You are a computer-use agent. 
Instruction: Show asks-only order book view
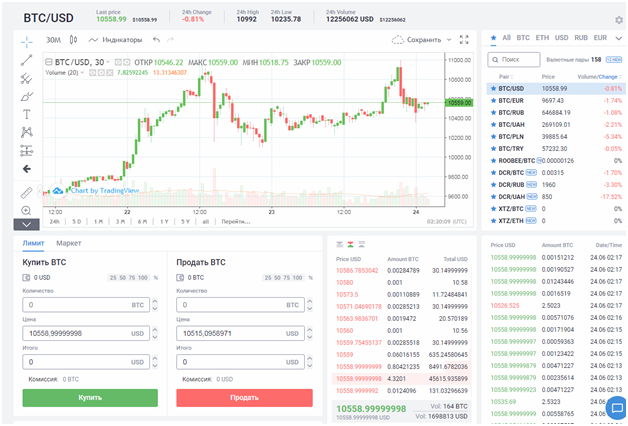pos(340,244)
